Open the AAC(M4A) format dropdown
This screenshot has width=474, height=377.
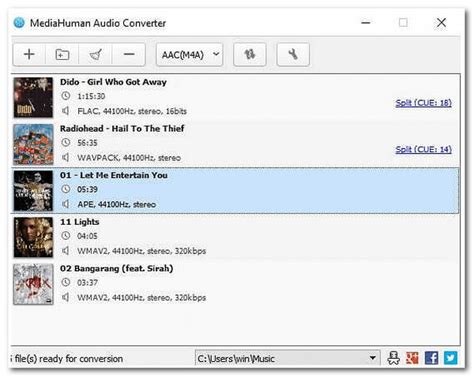[x=189, y=54]
